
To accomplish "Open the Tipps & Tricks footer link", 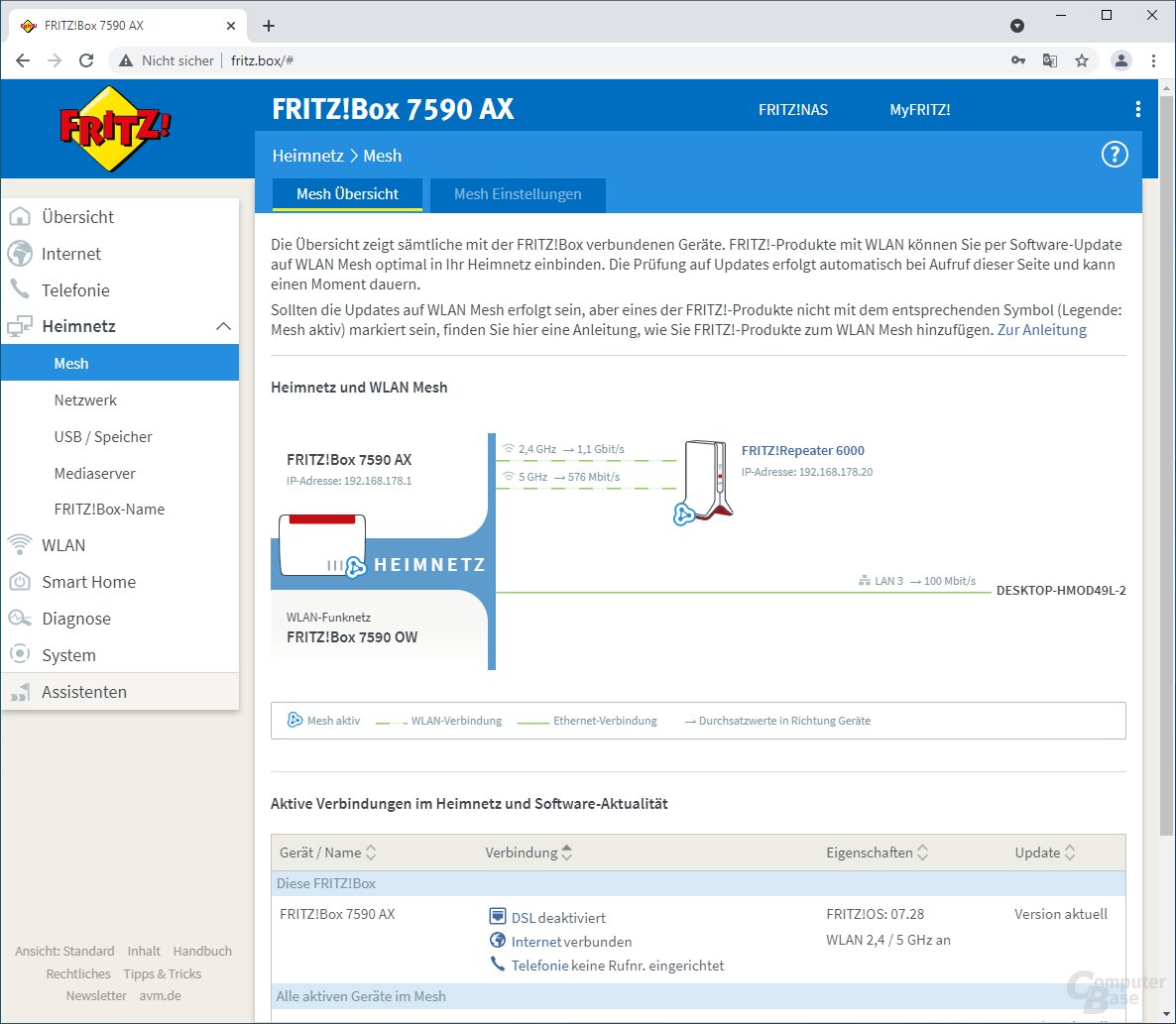I will pyautogui.click(x=162, y=973).
